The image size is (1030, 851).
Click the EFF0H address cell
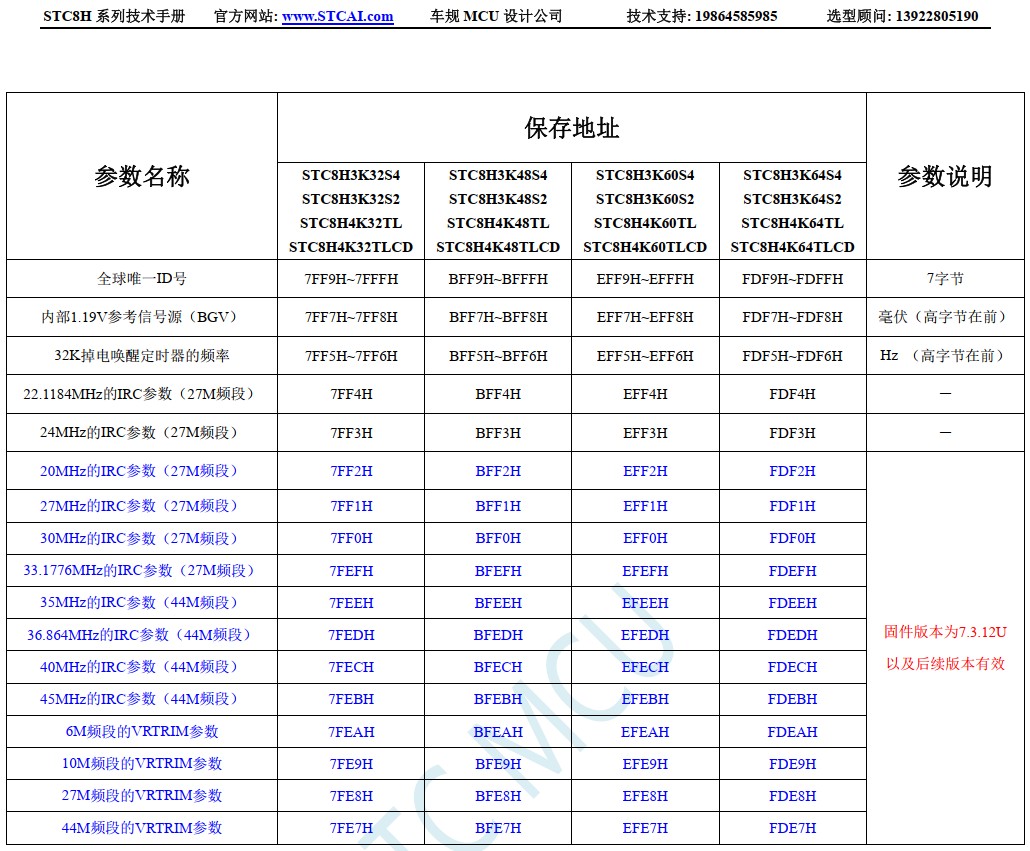(x=645, y=538)
